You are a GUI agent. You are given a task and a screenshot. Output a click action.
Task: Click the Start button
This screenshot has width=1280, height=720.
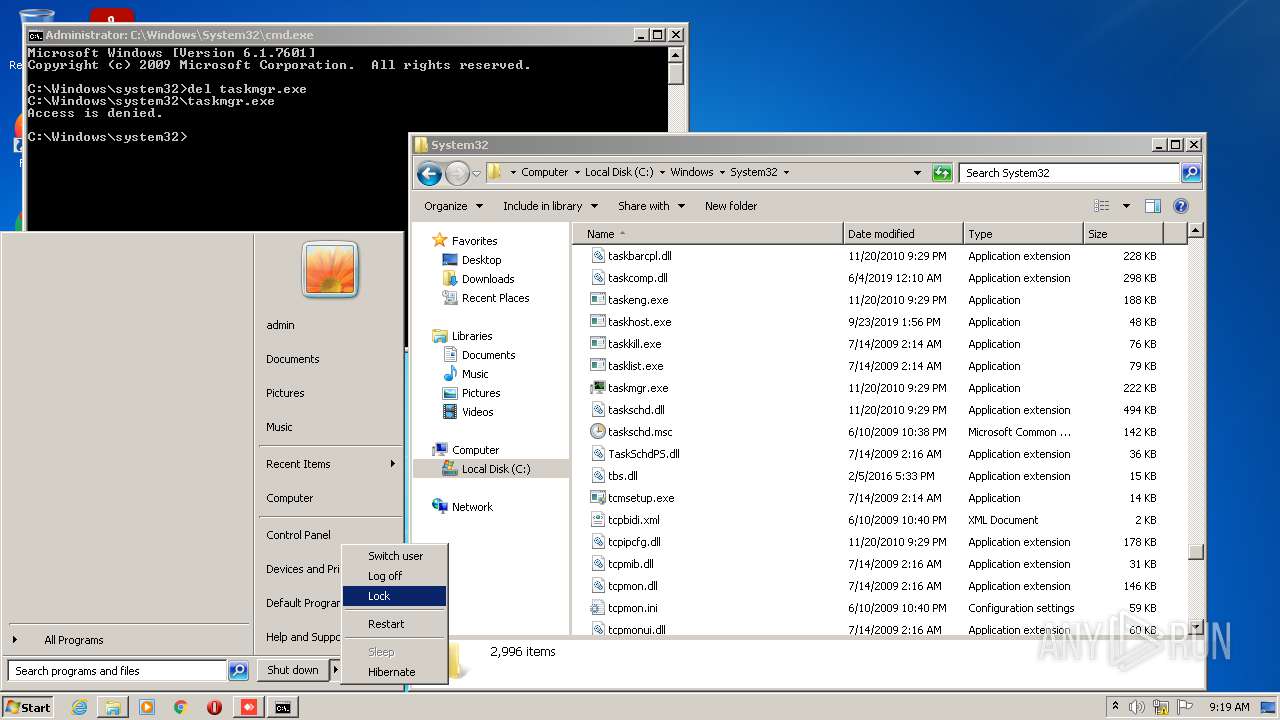tap(28, 707)
